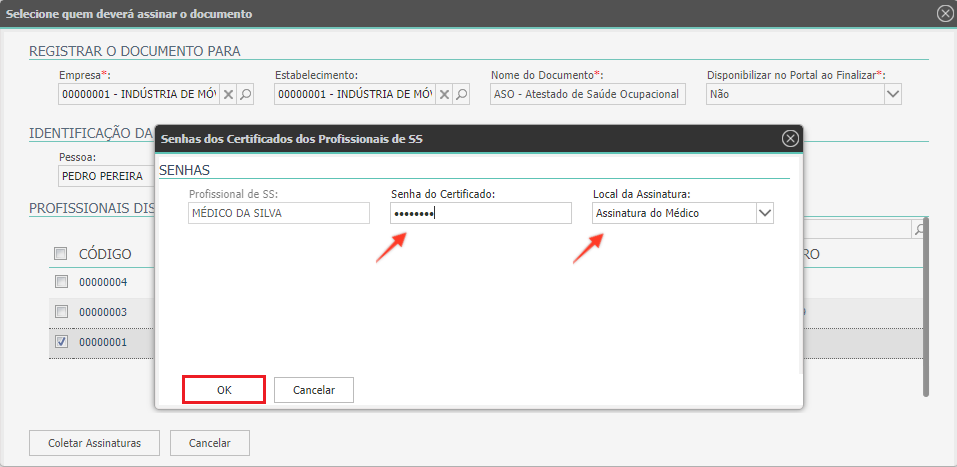Open Disponibilizar no Portal ao Finalizar dropdown
The height and width of the screenshot is (467, 957).
(892, 95)
